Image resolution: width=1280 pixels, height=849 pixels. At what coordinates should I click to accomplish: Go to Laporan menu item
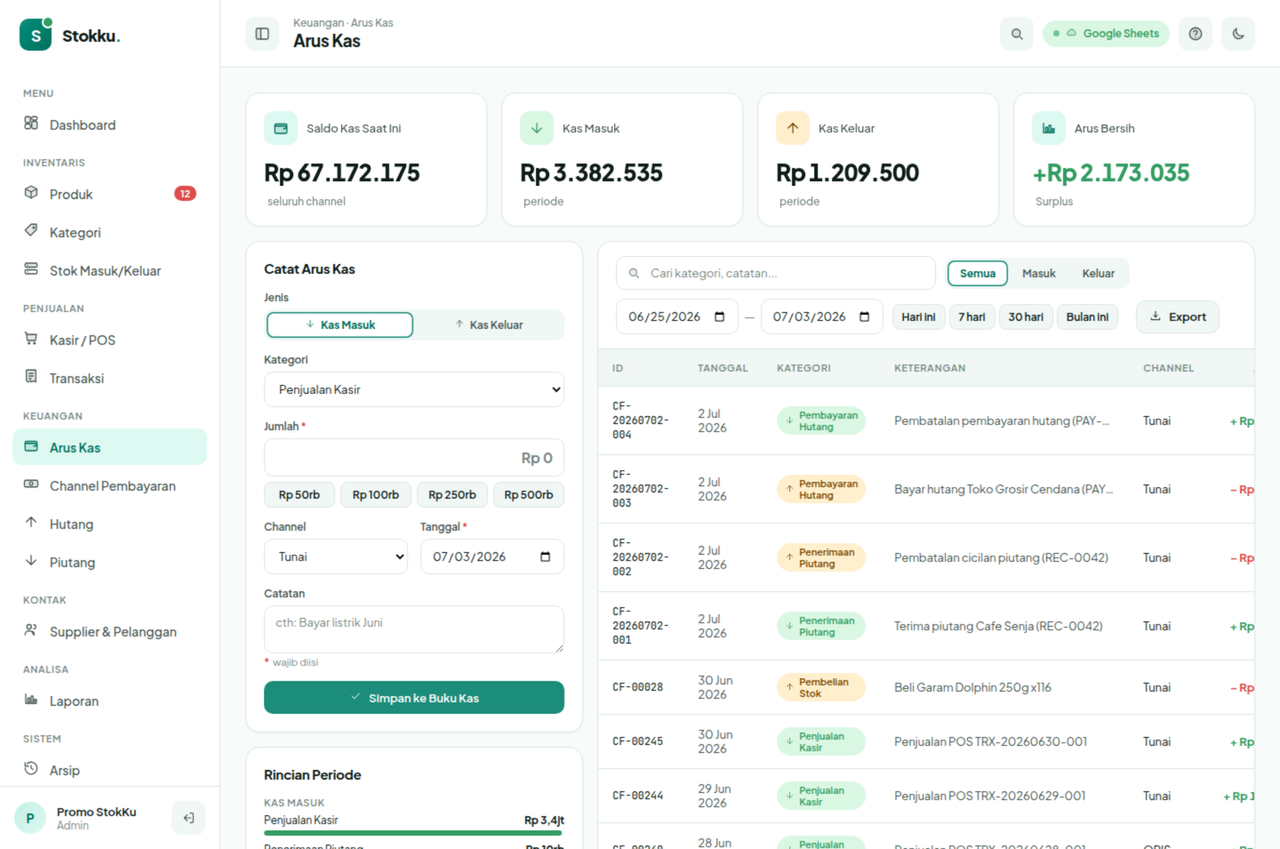tap(110, 701)
